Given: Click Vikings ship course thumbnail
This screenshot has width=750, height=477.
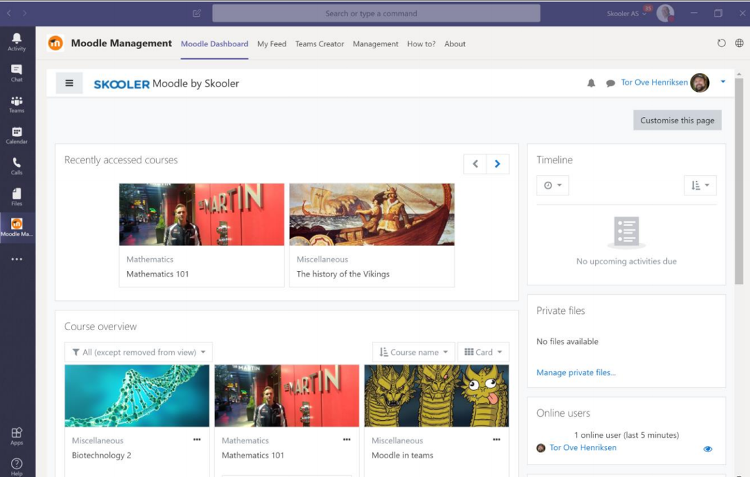Looking at the screenshot, I should [372, 214].
